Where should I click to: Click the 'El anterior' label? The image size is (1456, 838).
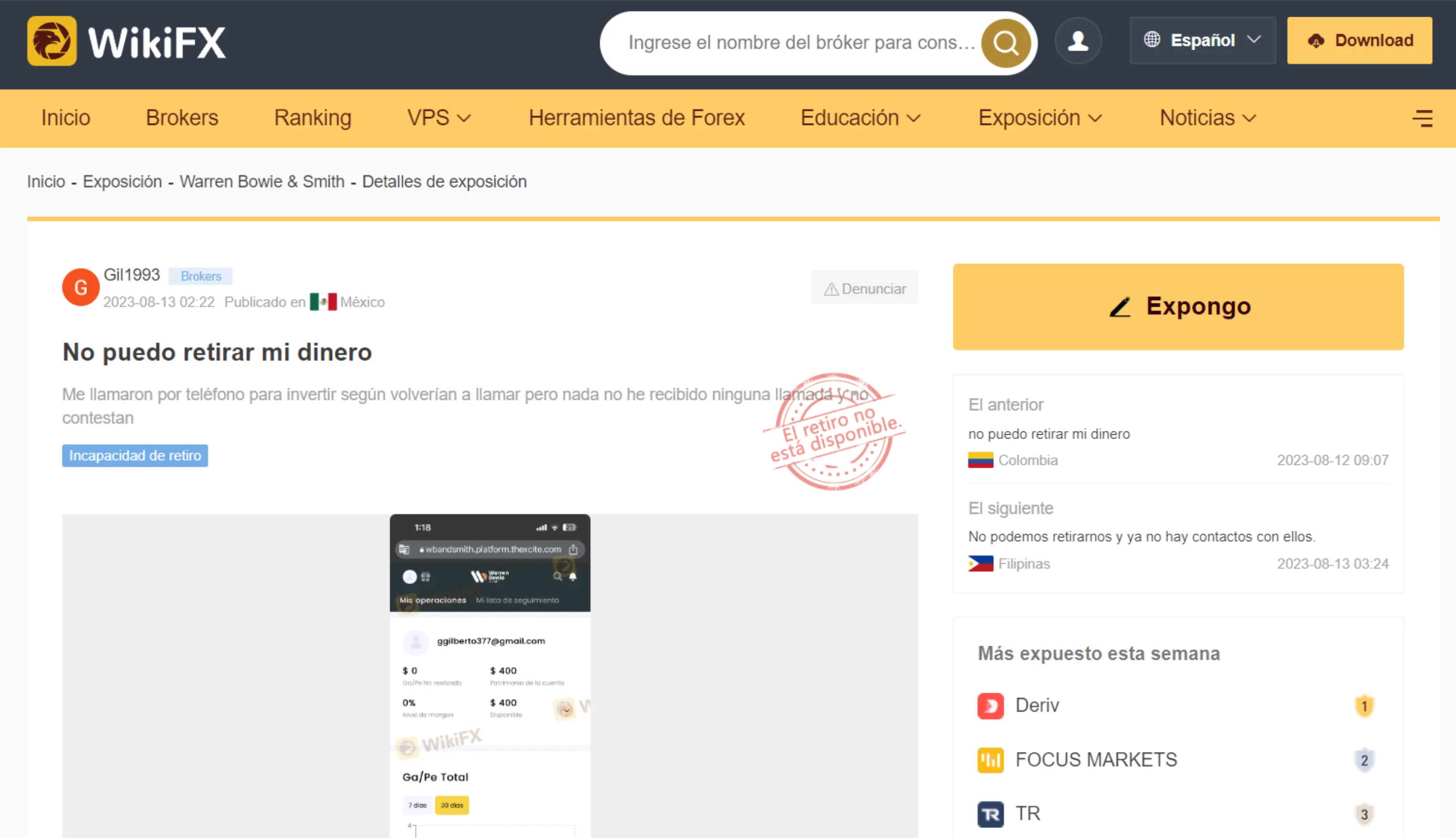click(1006, 405)
